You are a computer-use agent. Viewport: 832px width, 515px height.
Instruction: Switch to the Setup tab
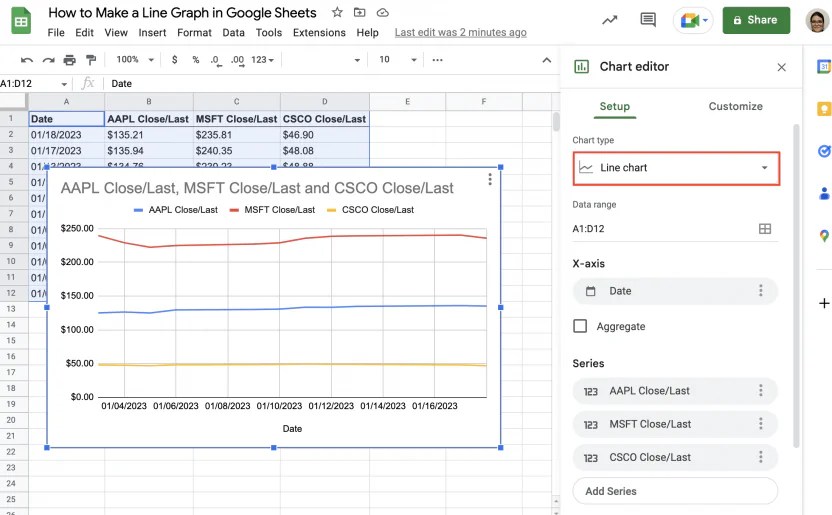coord(614,107)
